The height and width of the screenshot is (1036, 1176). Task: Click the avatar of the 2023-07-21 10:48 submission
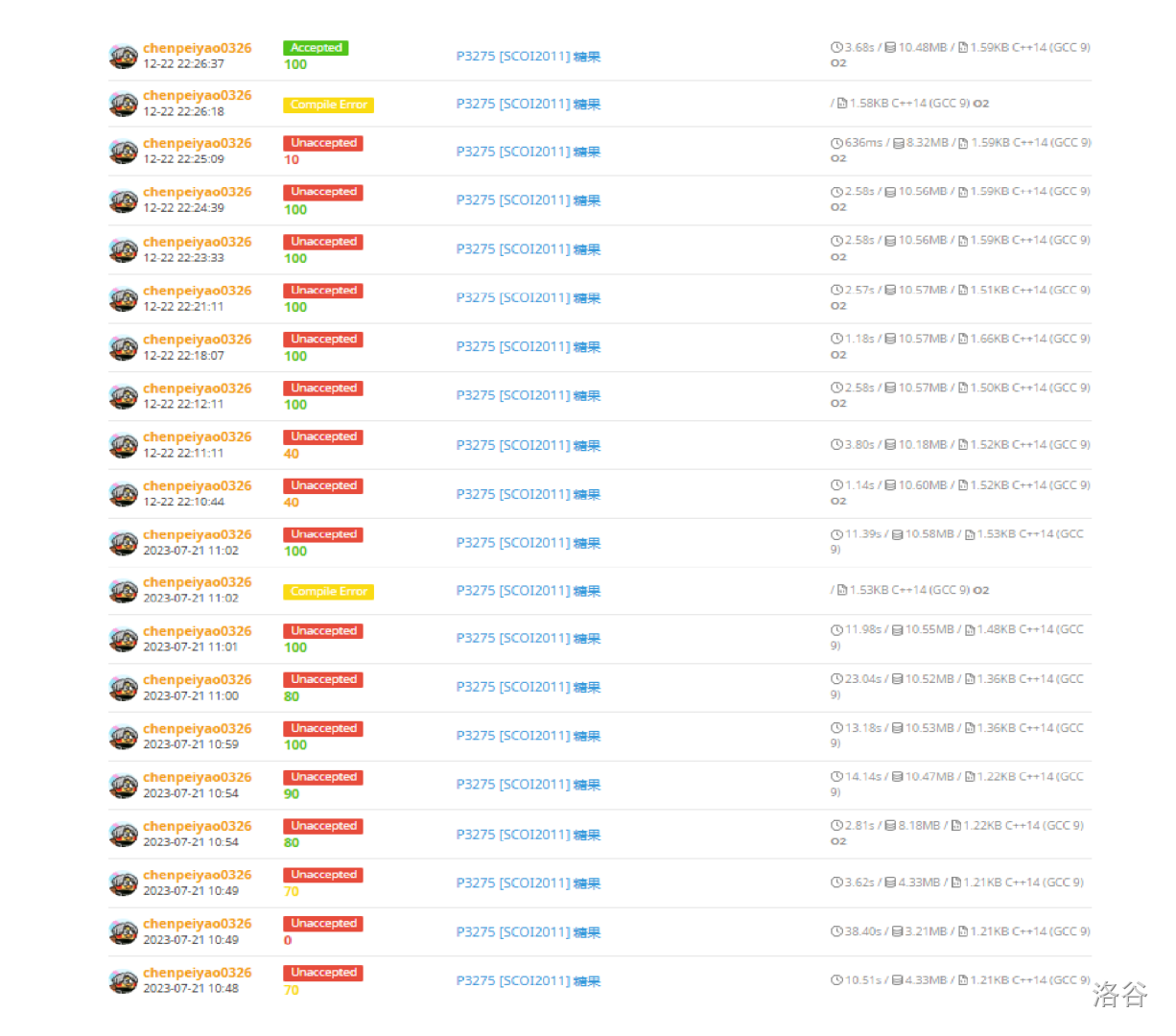(123, 981)
